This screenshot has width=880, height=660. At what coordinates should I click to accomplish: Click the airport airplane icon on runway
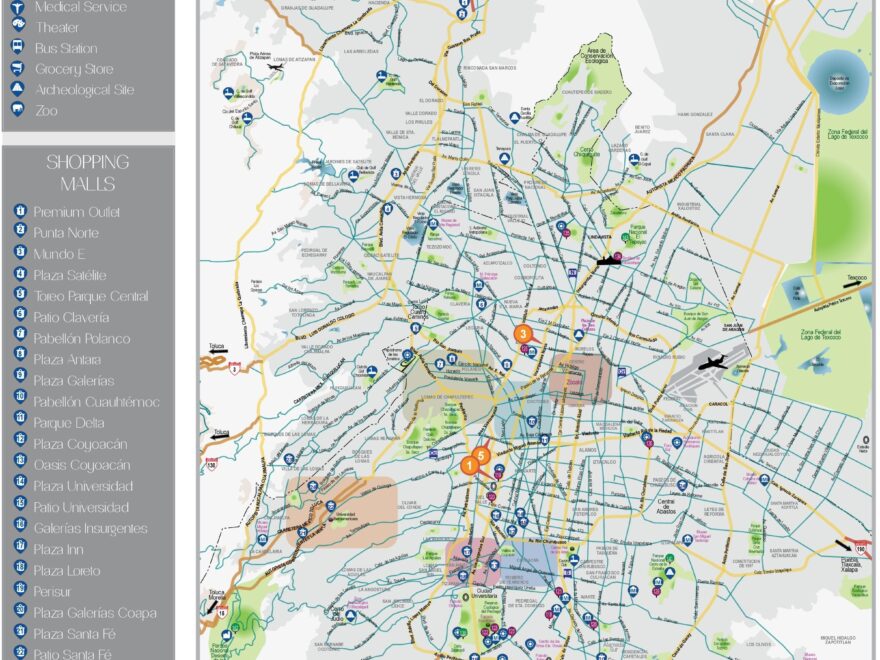click(713, 363)
